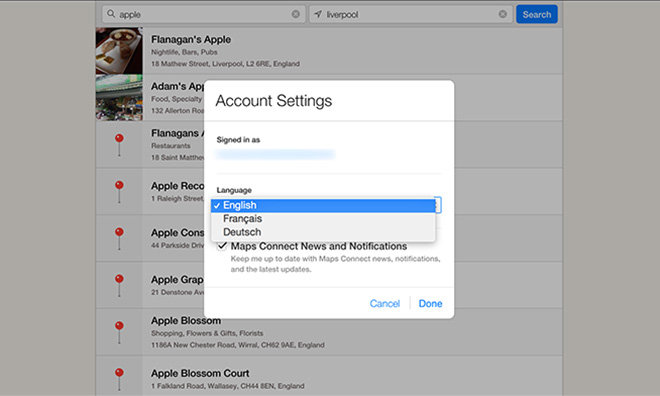Viewport: 660px width, 396px height.
Task: Select Français in the language dropdown
Action: (323, 219)
